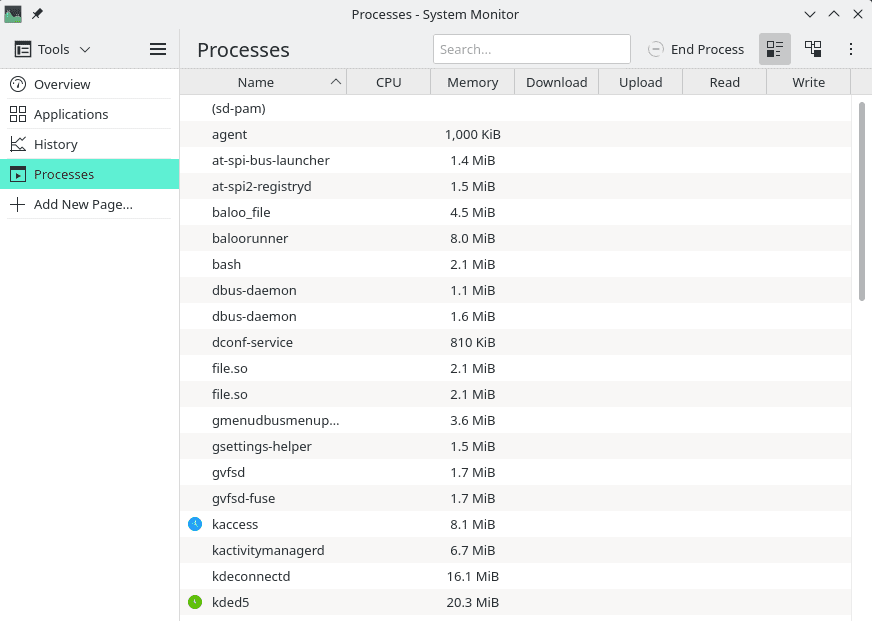This screenshot has height=621, width=872.
Task: Click the System Monitor icon in the title bar
Action: click(13, 14)
